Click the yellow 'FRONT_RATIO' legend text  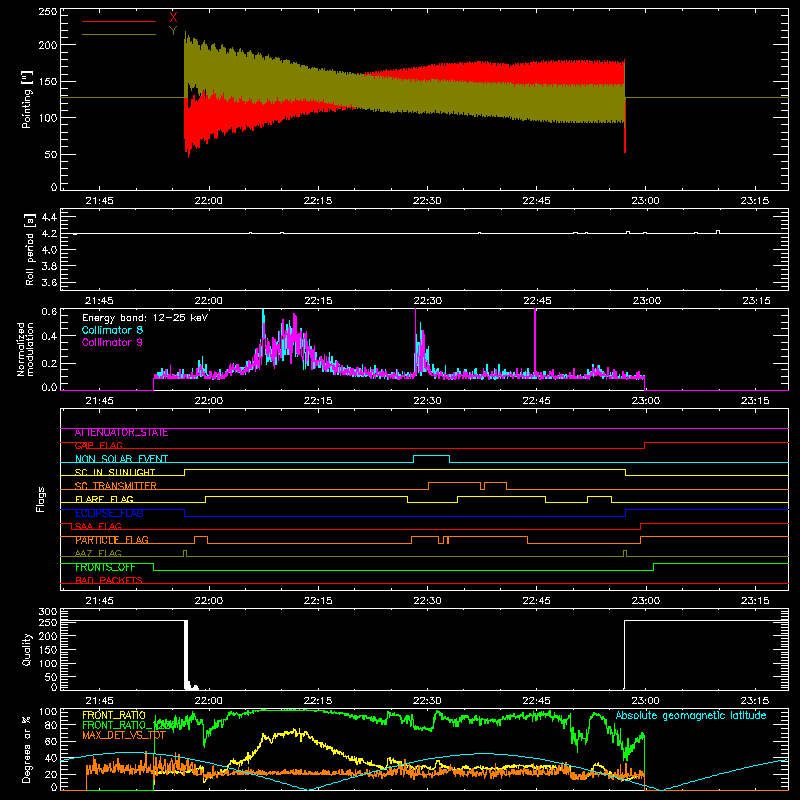pos(114,715)
